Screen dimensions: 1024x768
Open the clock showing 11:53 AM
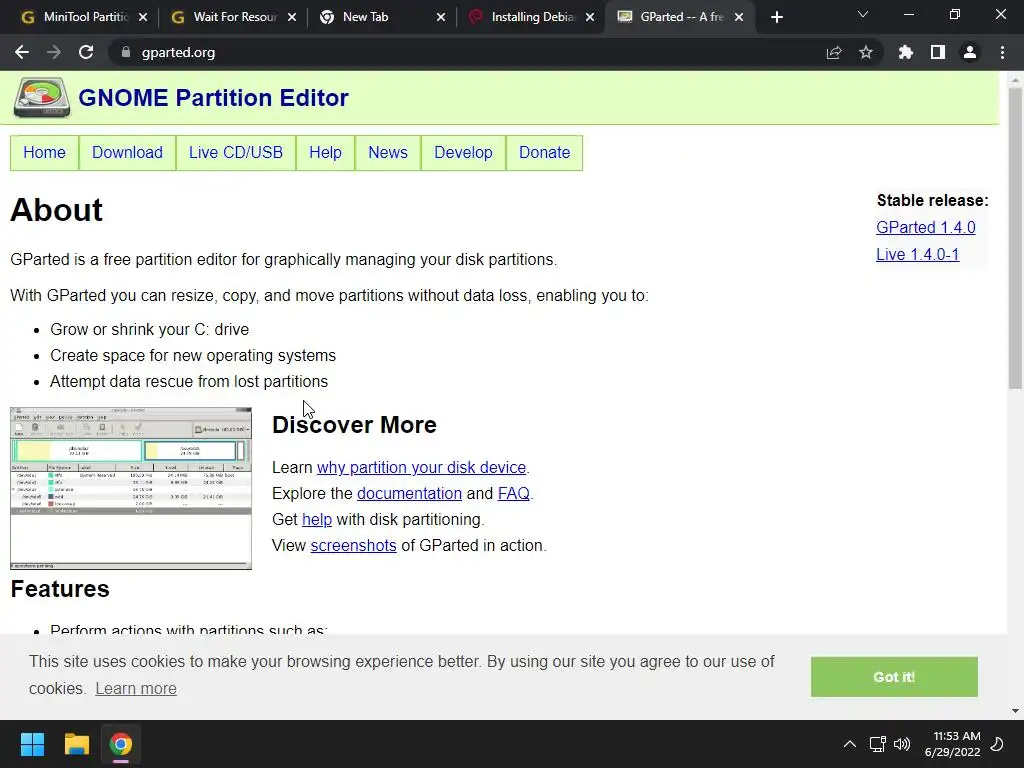pyautogui.click(x=952, y=744)
